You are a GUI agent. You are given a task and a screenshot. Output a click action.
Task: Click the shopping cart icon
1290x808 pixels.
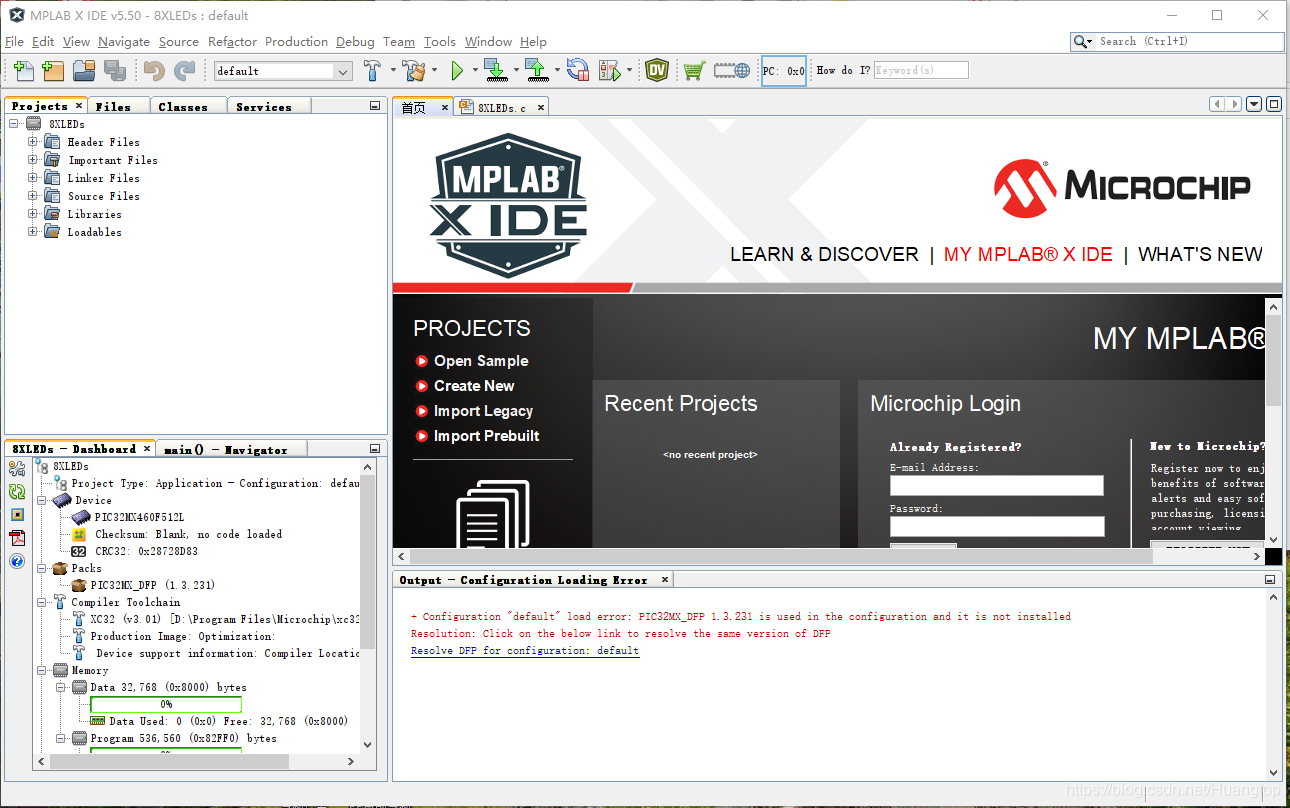coord(694,70)
